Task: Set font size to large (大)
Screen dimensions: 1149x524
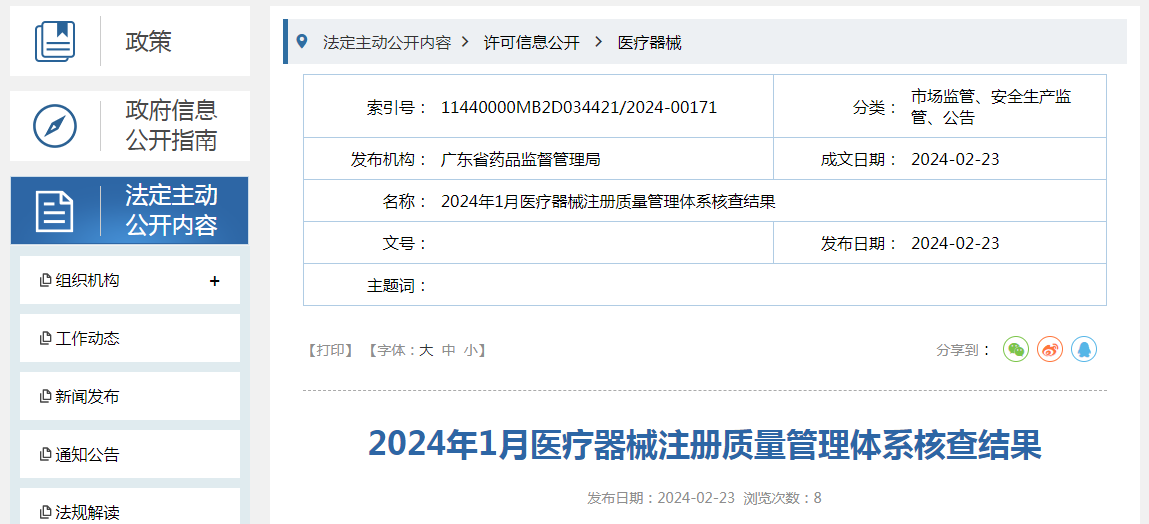Action: point(426,350)
